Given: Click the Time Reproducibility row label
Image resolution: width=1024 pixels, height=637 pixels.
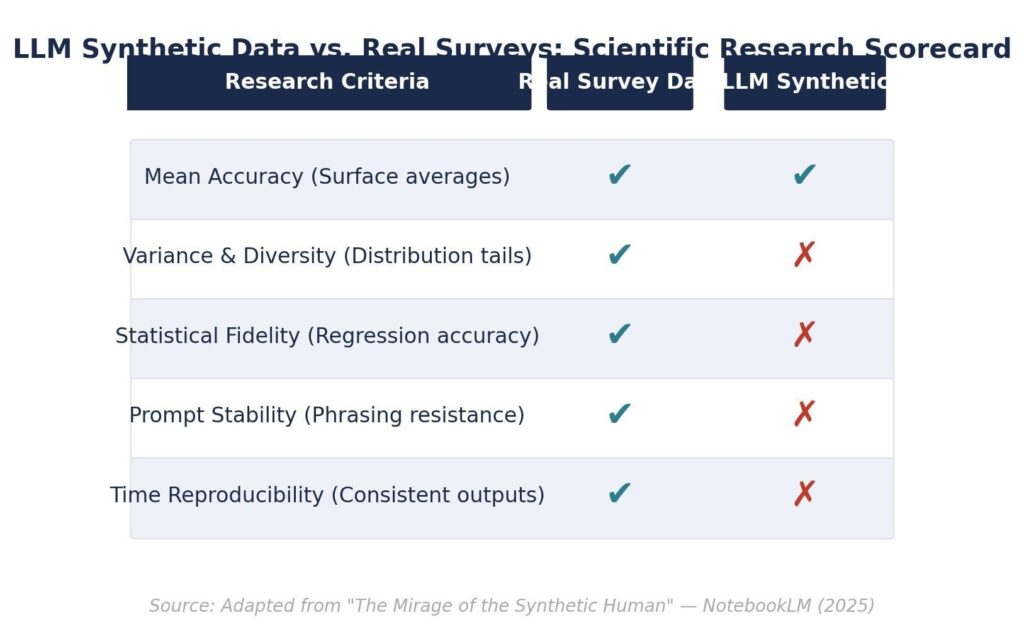Looking at the screenshot, I should click(x=327, y=495).
